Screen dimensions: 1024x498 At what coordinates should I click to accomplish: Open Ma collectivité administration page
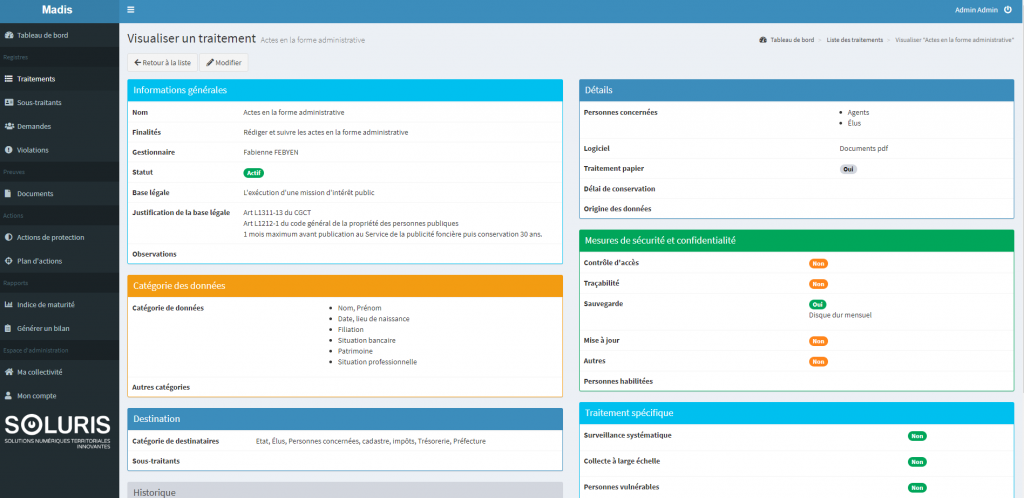pos(39,371)
